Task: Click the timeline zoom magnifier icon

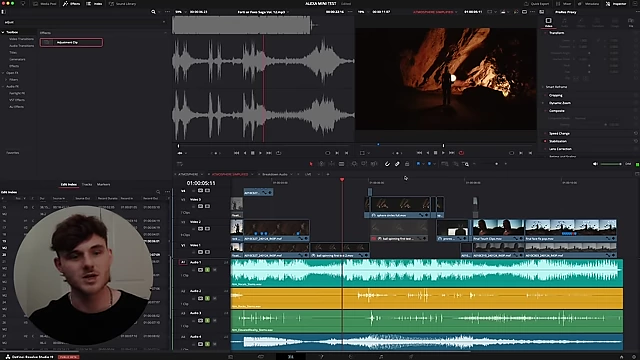Action: (466, 164)
